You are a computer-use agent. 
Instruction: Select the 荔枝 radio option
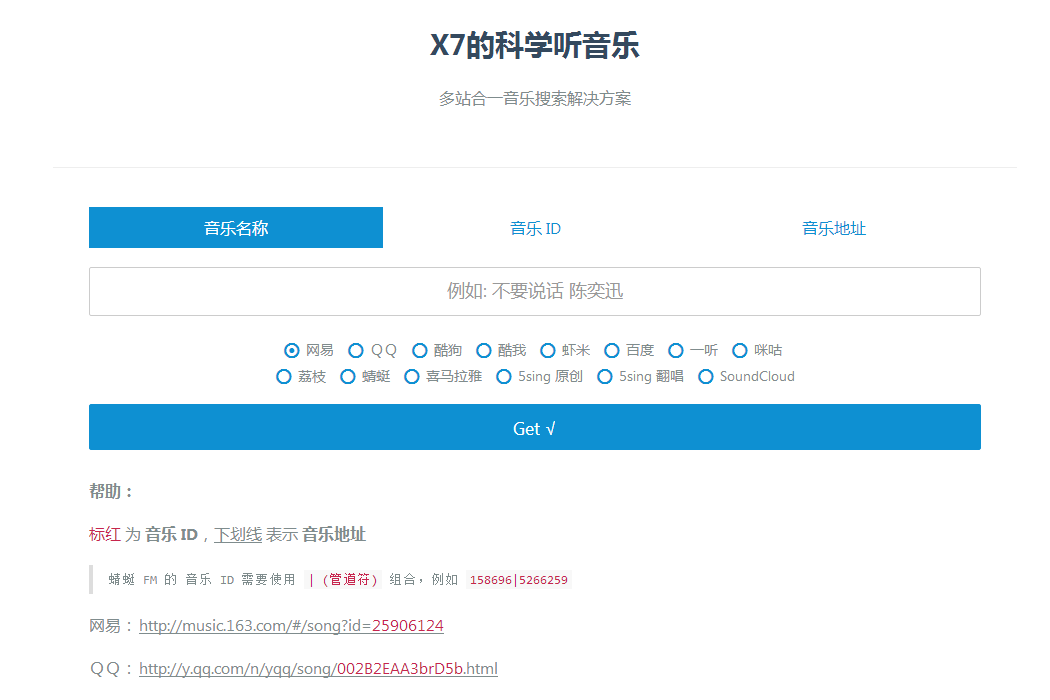[283, 376]
